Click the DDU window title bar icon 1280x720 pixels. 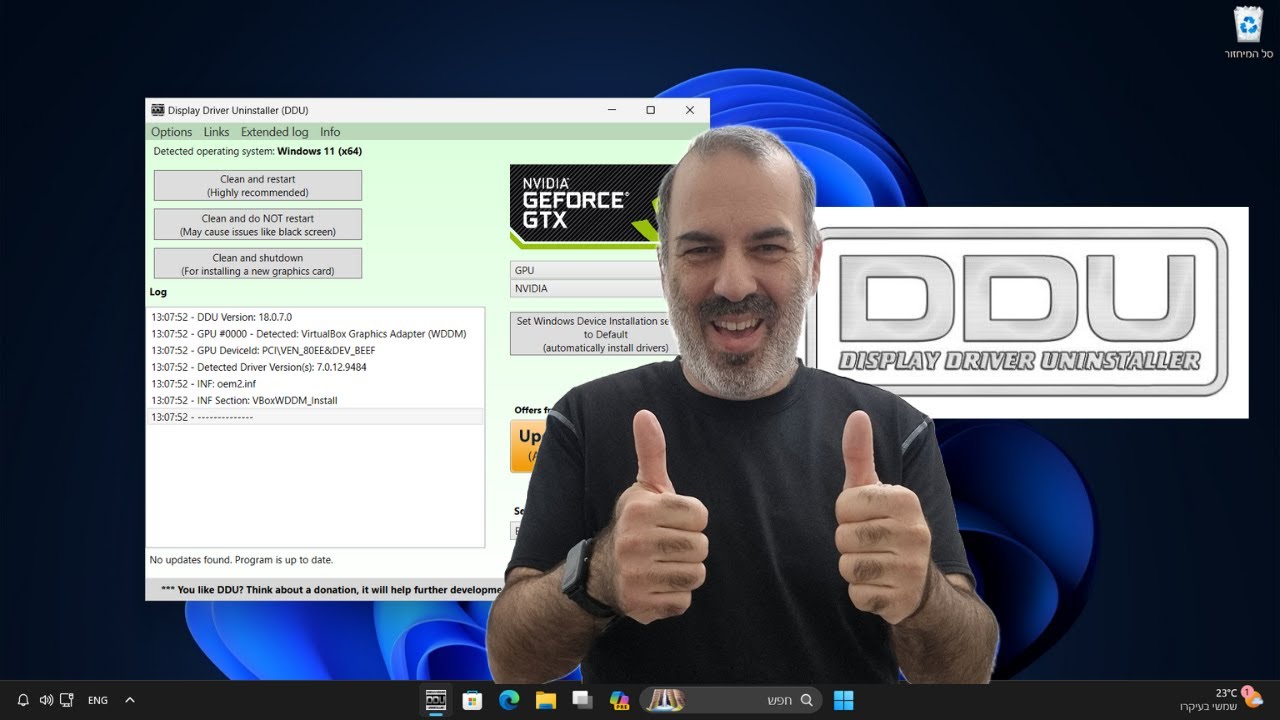(157, 110)
